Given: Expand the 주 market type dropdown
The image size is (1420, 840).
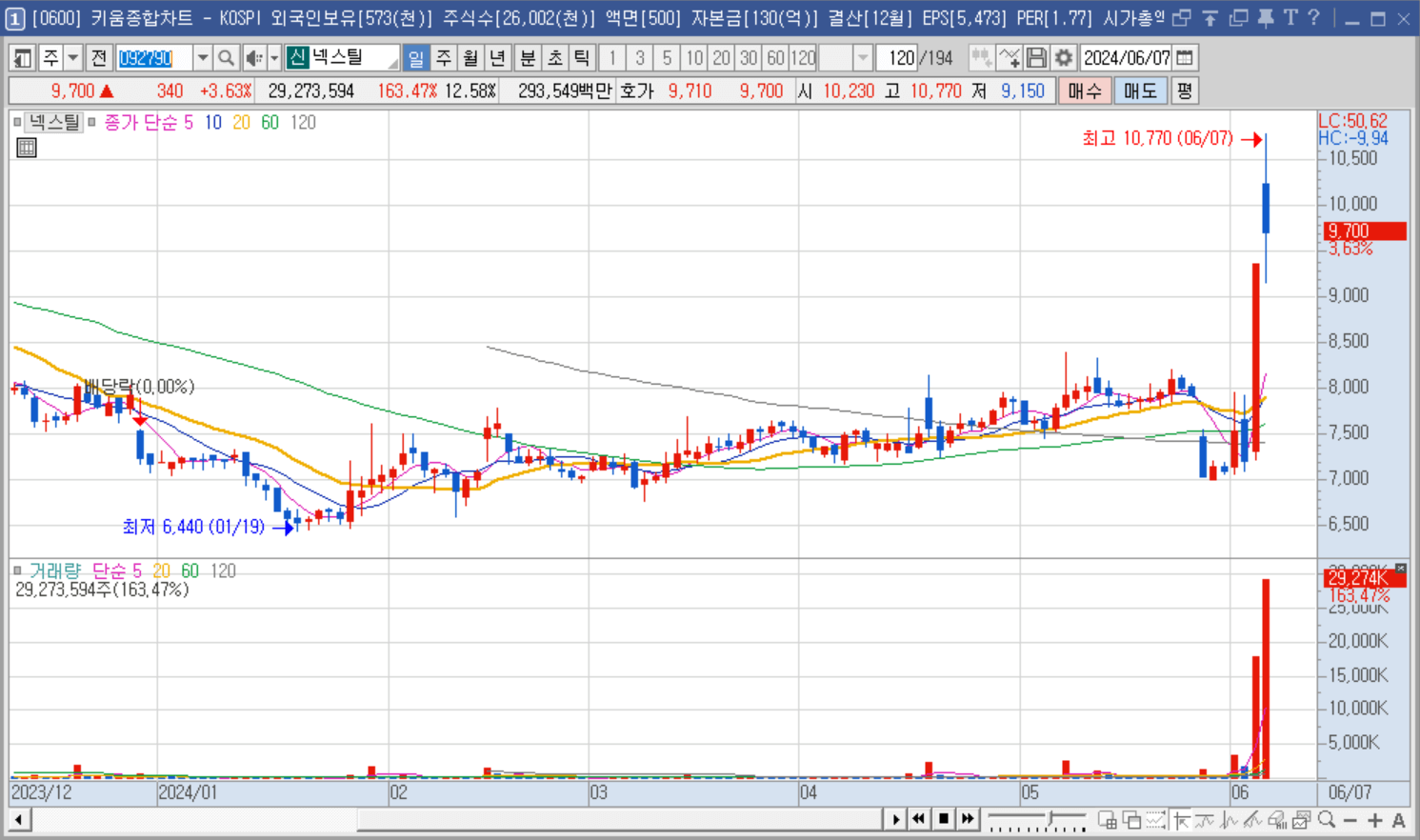Looking at the screenshot, I should pos(72,58).
